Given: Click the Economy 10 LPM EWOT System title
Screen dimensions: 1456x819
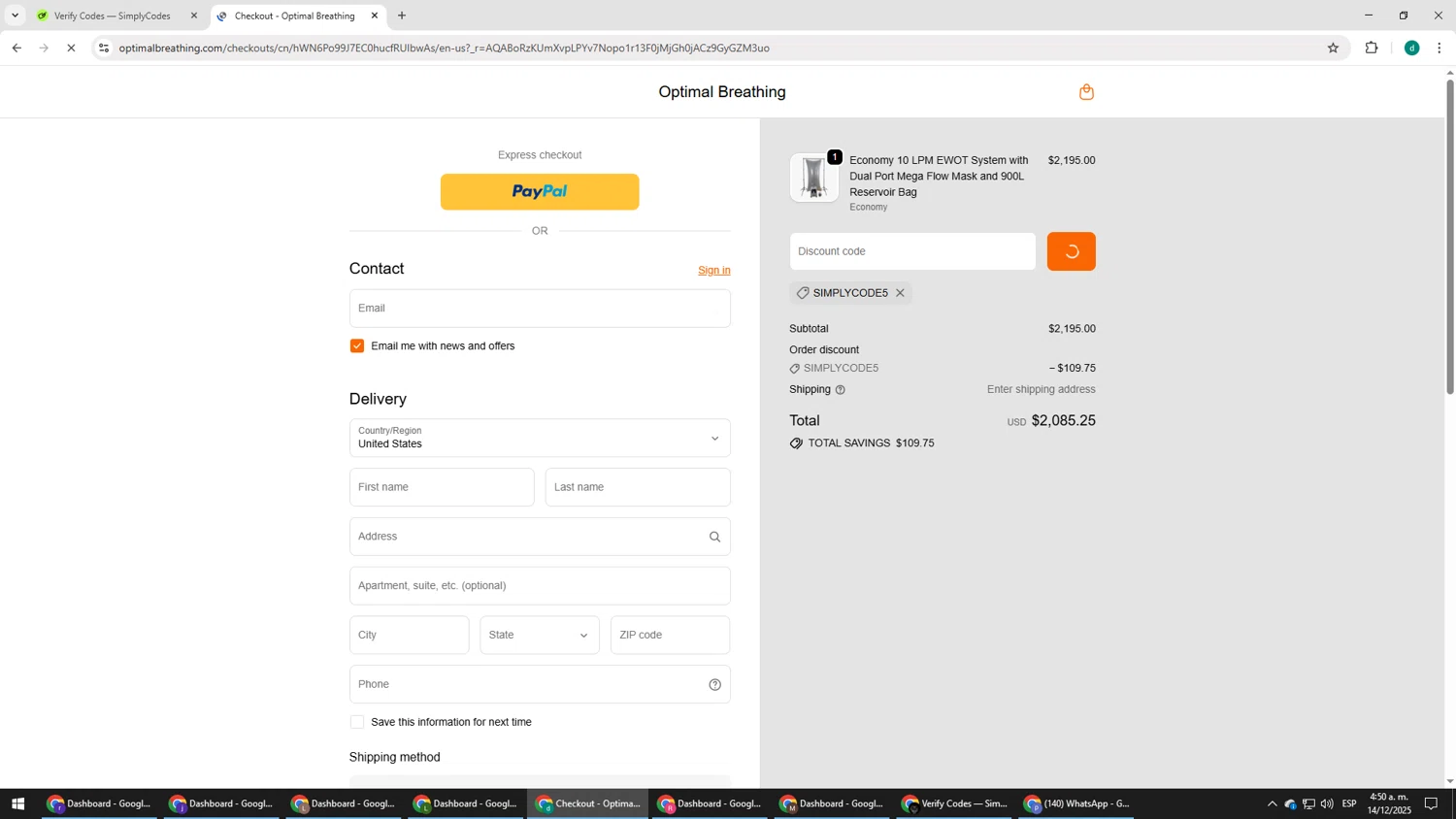Looking at the screenshot, I should point(939,177).
